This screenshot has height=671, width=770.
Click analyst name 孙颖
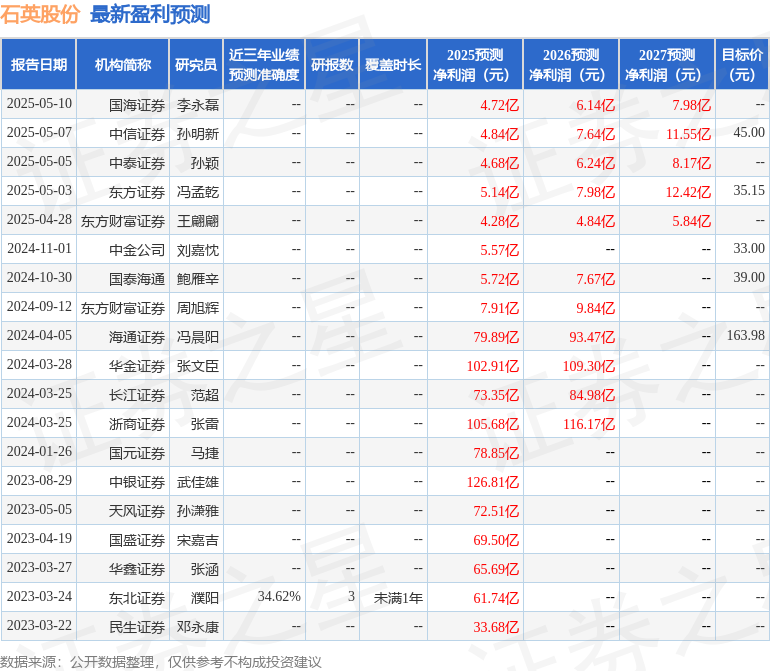(205, 163)
